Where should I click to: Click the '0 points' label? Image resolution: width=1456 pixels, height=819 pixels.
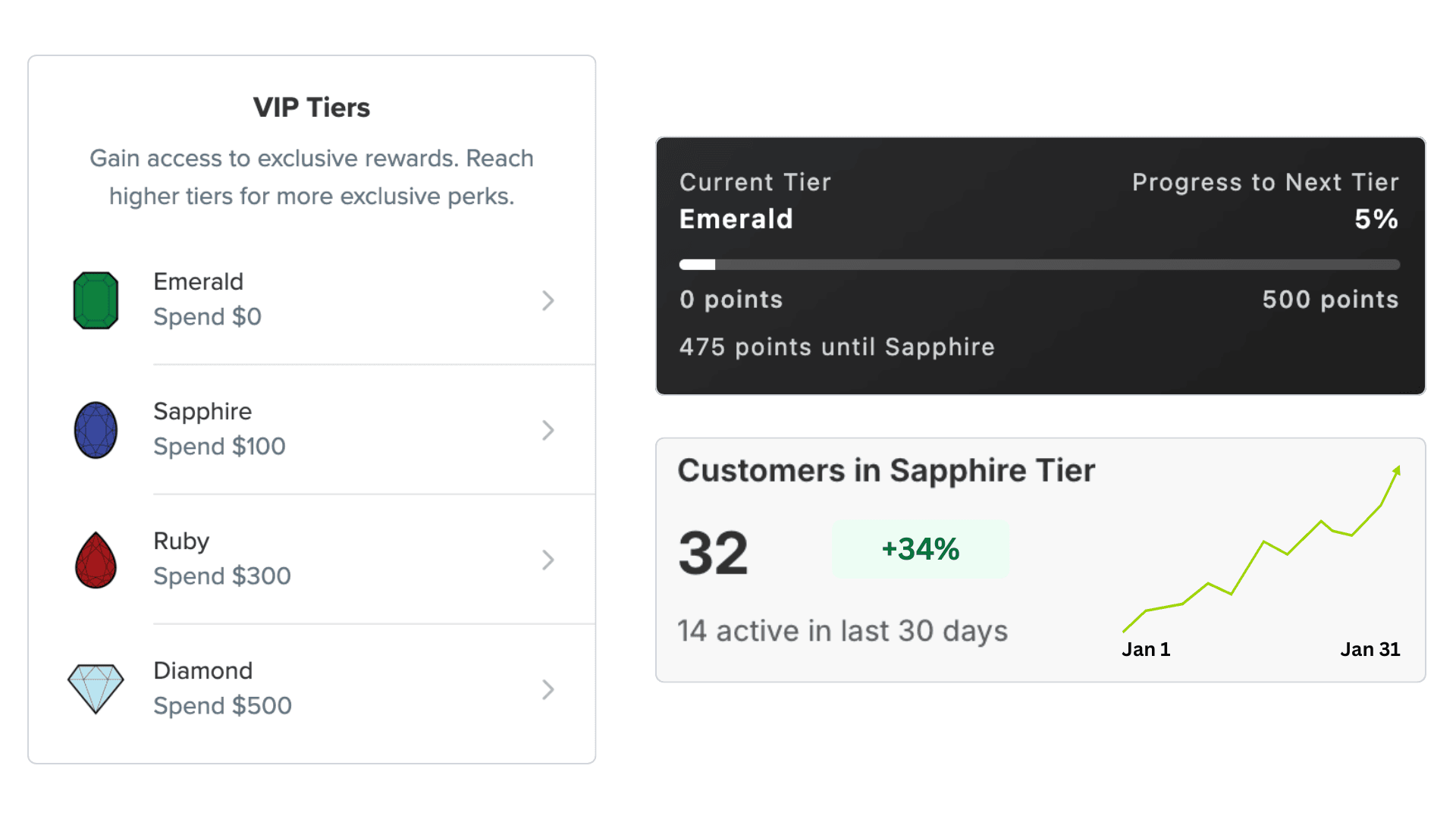731,300
